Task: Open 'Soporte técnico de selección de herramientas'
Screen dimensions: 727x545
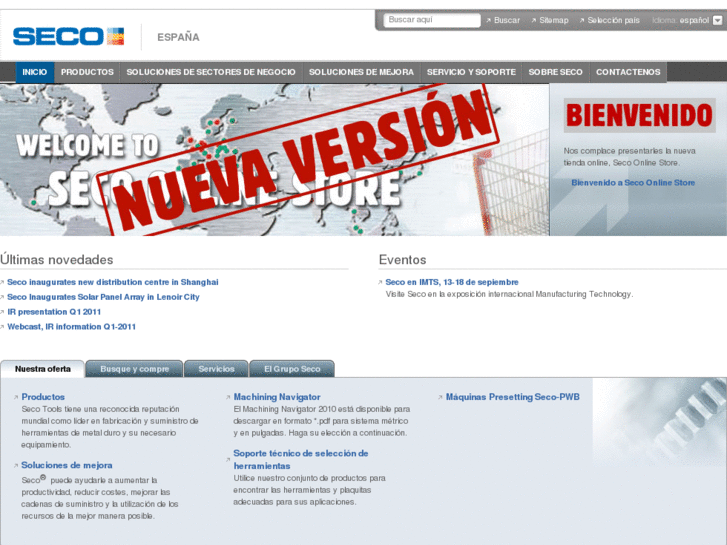Action: click(301, 460)
